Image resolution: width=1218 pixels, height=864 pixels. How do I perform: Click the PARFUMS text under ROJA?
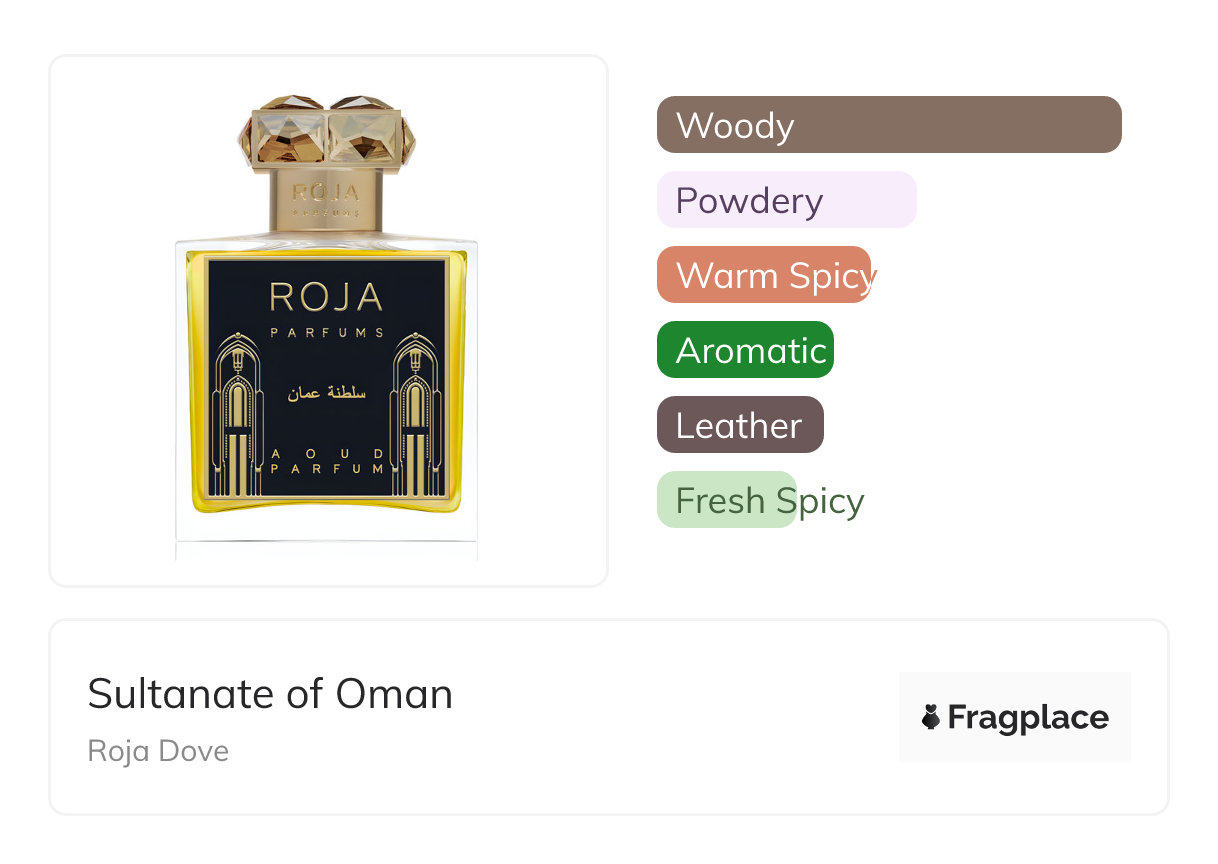click(327, 332)
